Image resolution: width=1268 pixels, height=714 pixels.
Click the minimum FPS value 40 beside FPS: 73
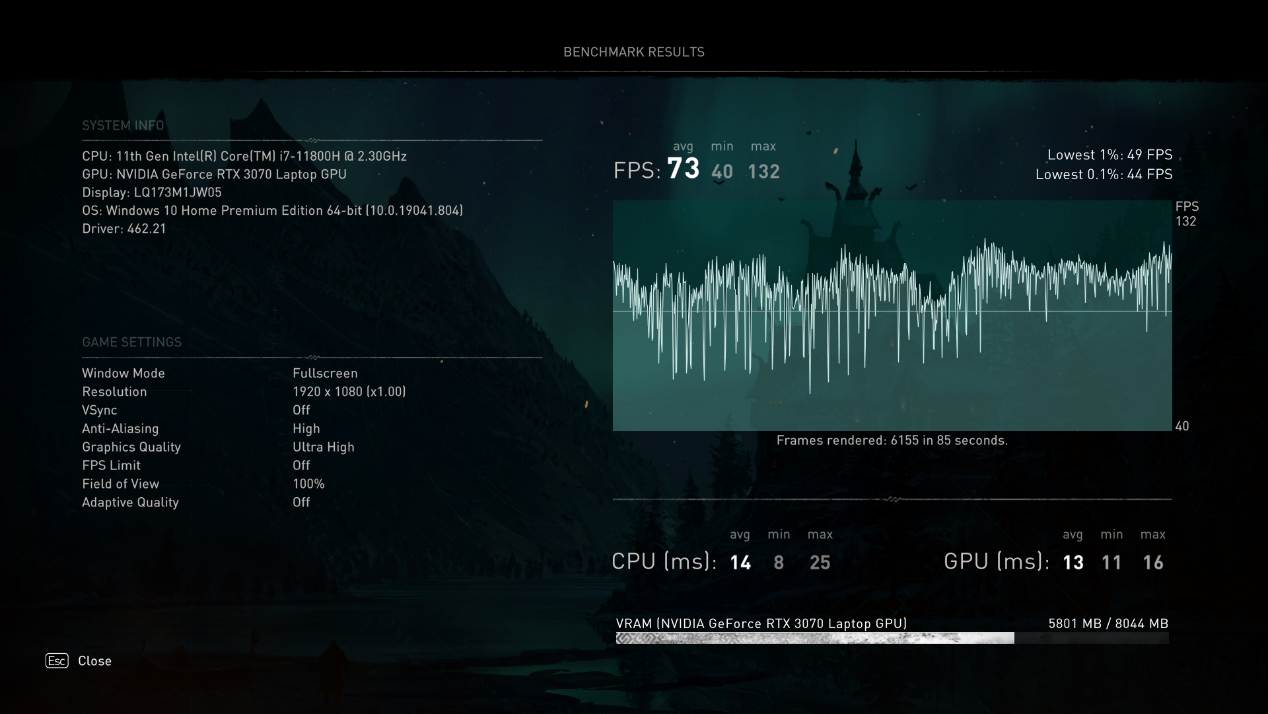[x=722, y=172]
